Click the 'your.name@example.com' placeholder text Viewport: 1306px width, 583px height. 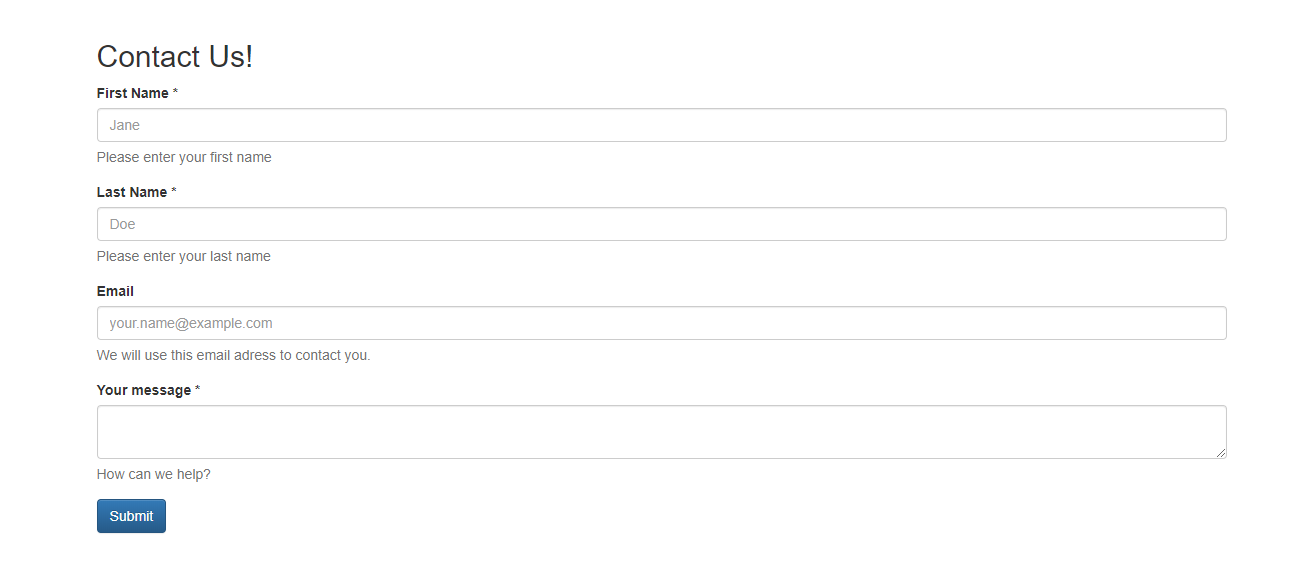click(191, 323)
